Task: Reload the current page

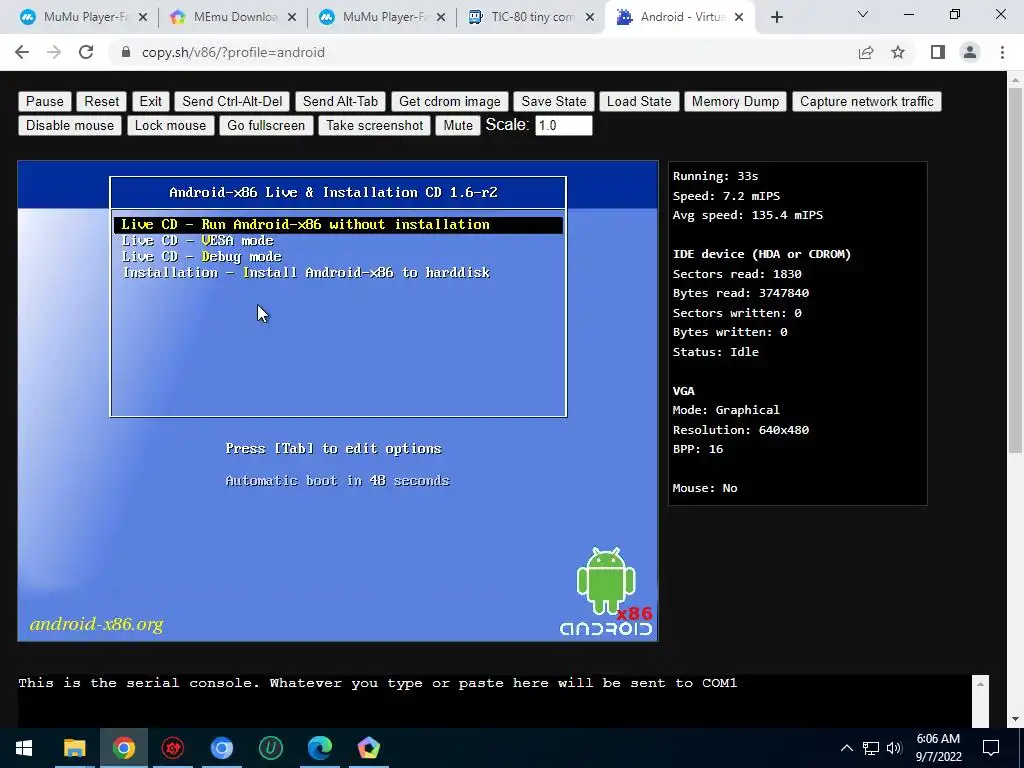Action: [x=86, y=52]
